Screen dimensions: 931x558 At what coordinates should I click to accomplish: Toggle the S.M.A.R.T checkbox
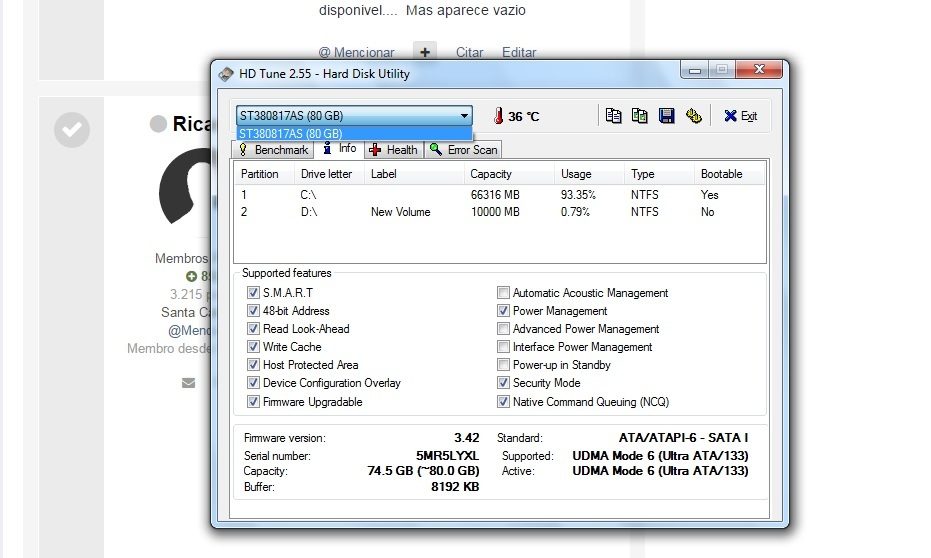click(x=253, y=293)
